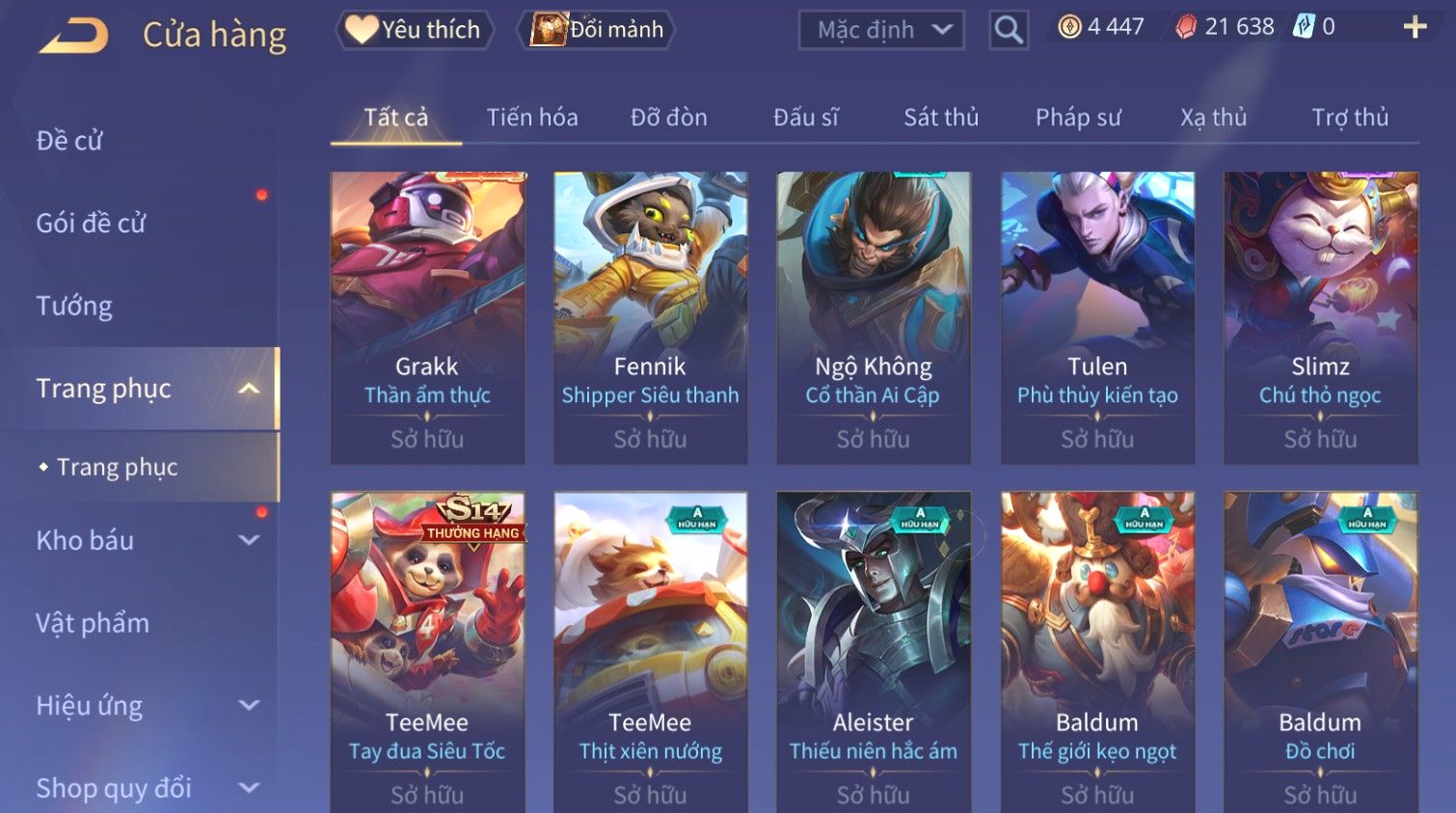Select Aleister Thiếu niên hắc ám card
The image size is (1456, 813).
874,652
